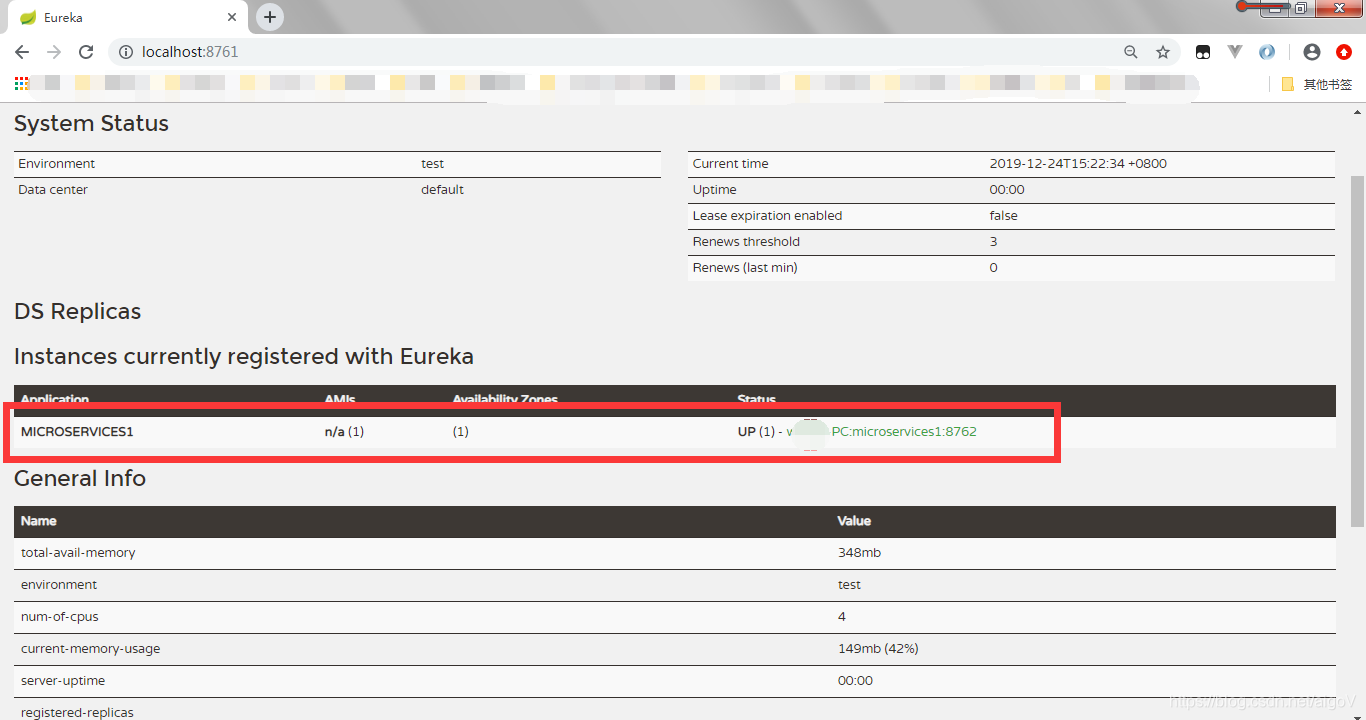Click the default data center value
This screenshot has width=1366, height=720.
[442, 190]
